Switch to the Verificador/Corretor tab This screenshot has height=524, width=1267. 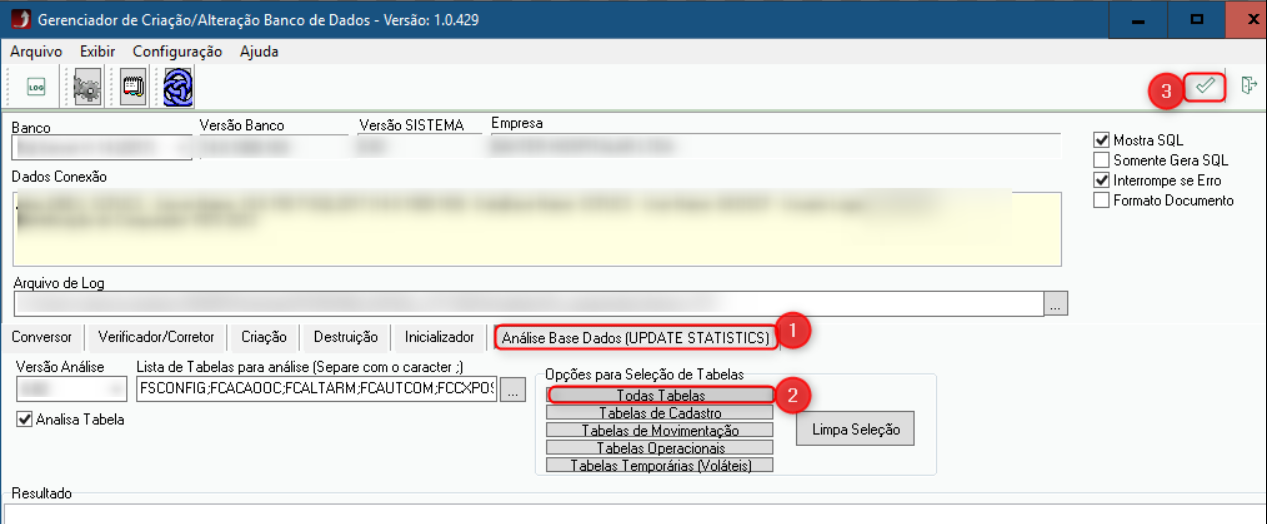click(156, 337)
